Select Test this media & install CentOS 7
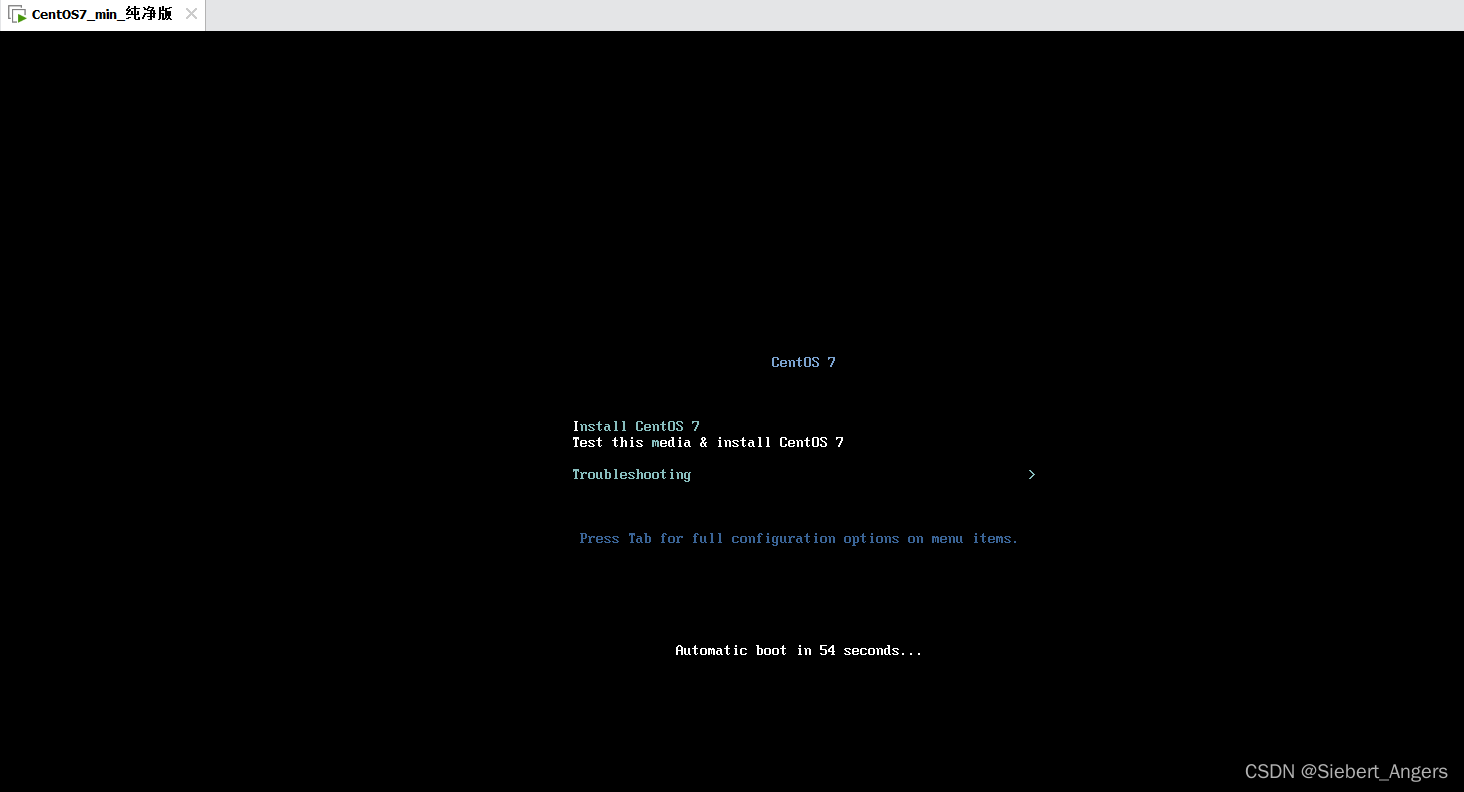This screenshot has height=792, width=1464. pyautogui.click(x=708, y=442)
